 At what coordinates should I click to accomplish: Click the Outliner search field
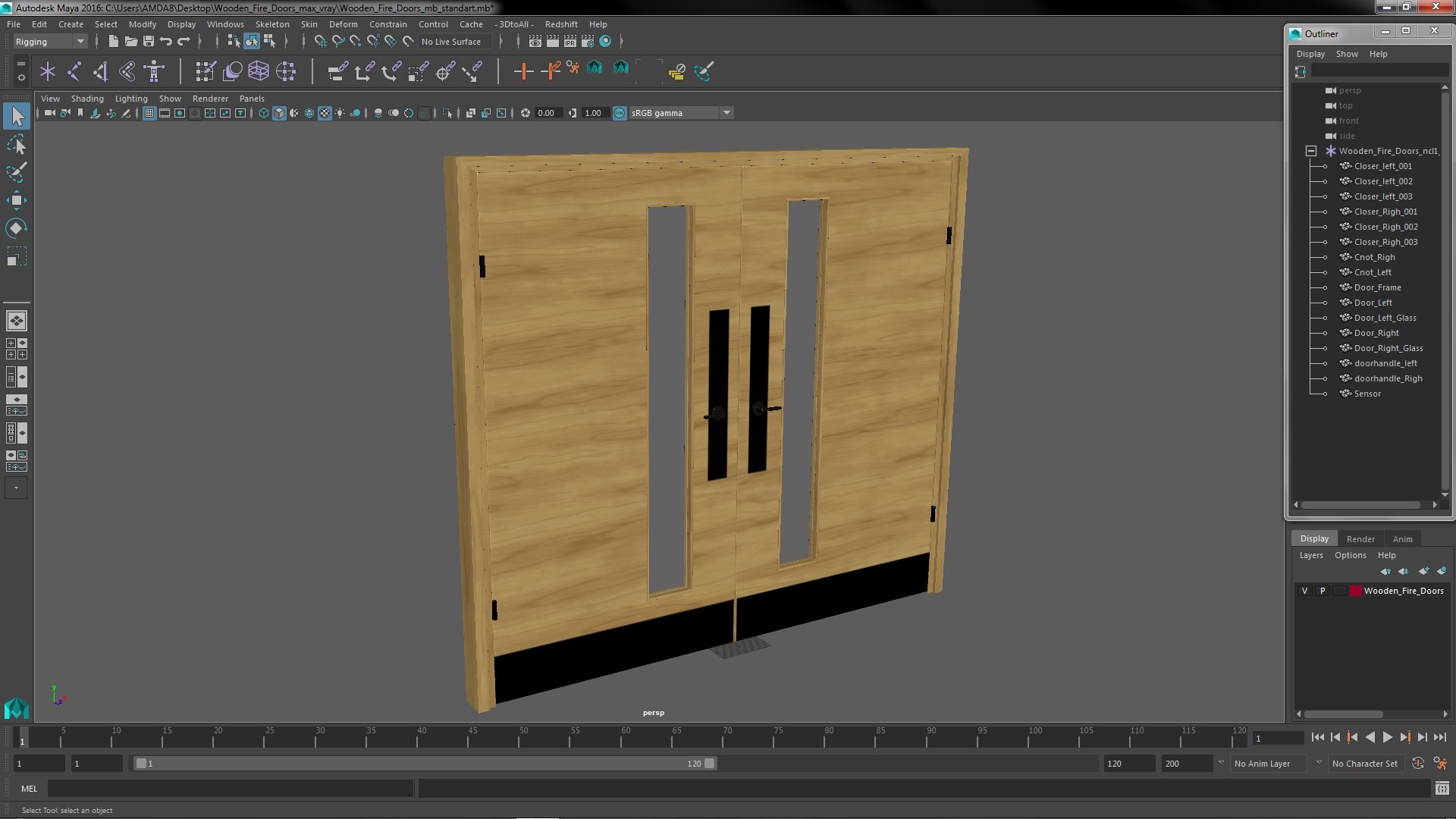pyautogui.click(x=1379, y=71)
